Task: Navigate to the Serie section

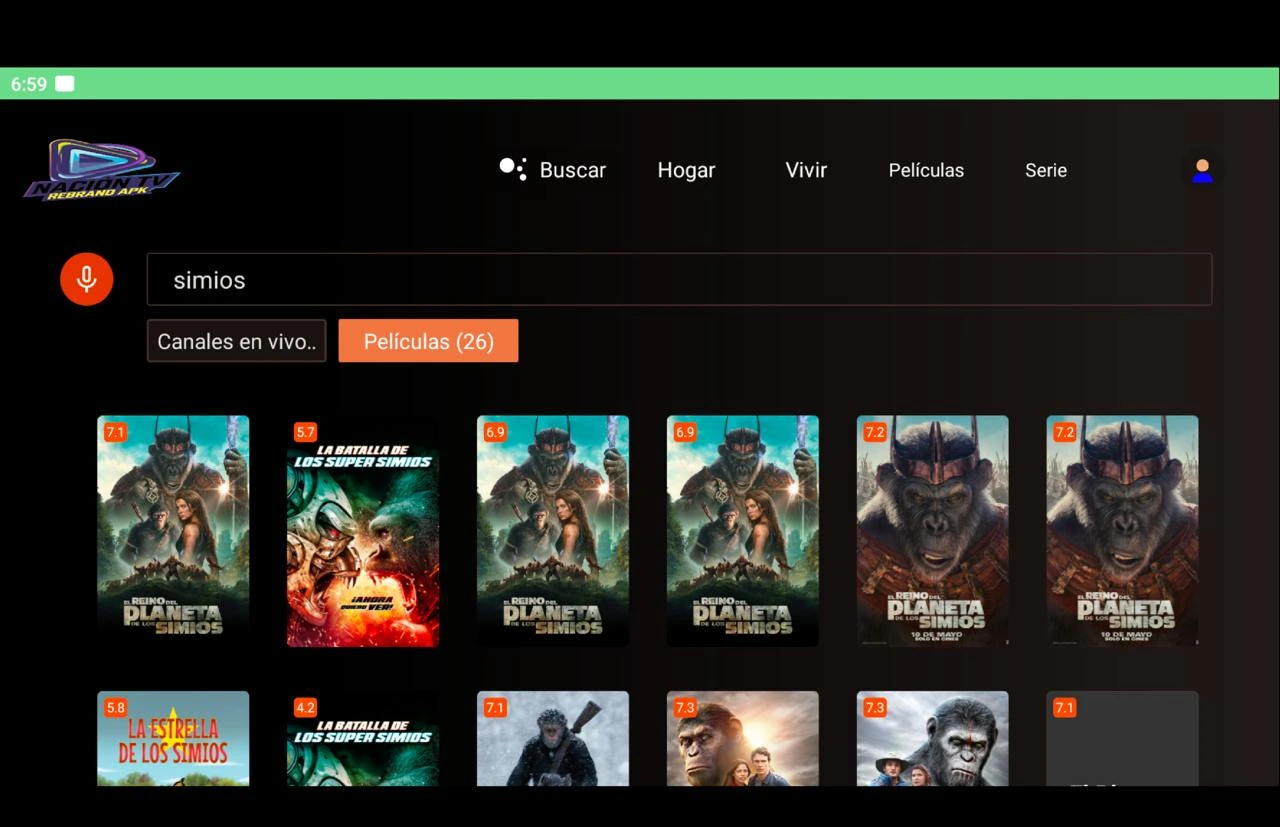Action: pos(1046,170)
